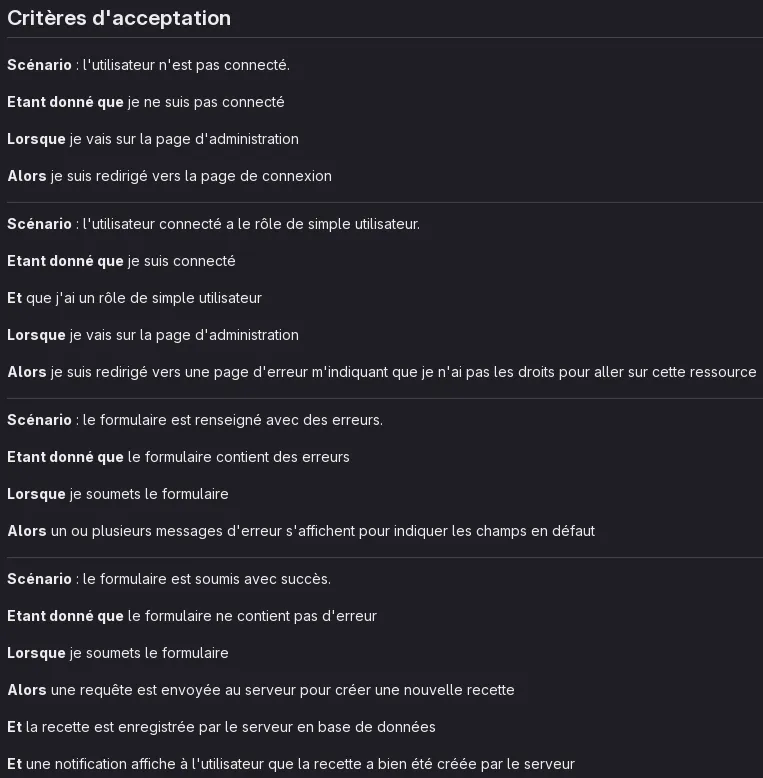Click the line about redirection to "page de connexion"
Viewport: 763px width, 778px height.
click(x=169, y=176)
